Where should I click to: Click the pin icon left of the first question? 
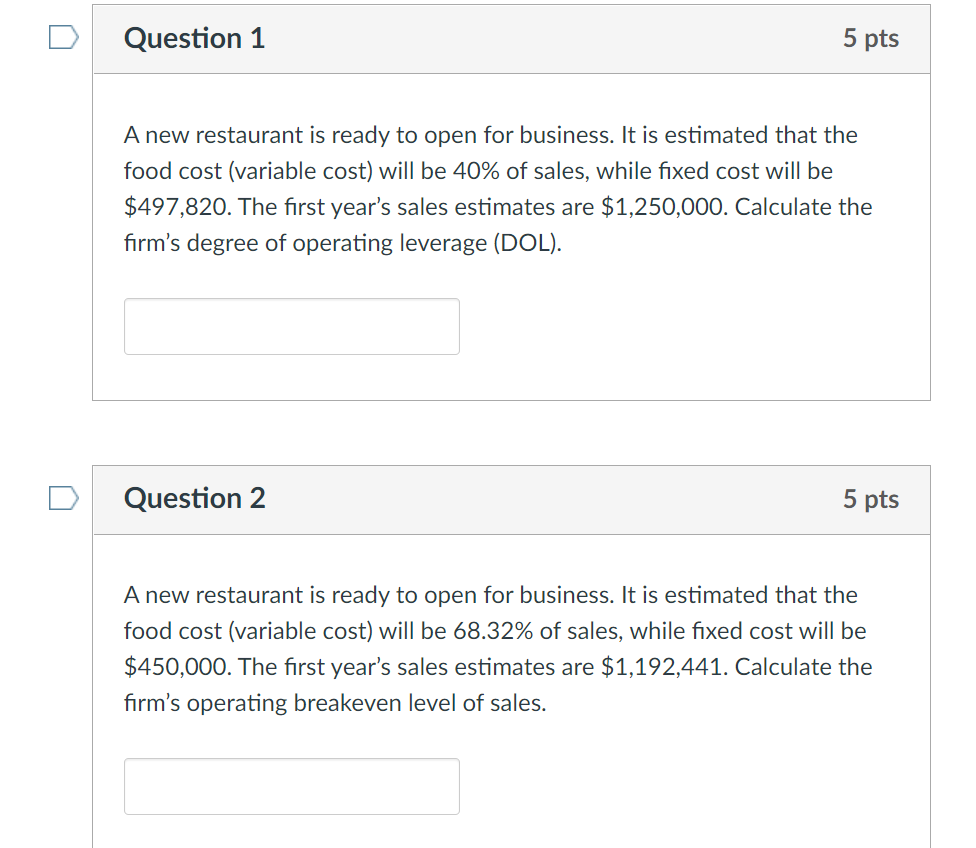(x=62, y=36)
